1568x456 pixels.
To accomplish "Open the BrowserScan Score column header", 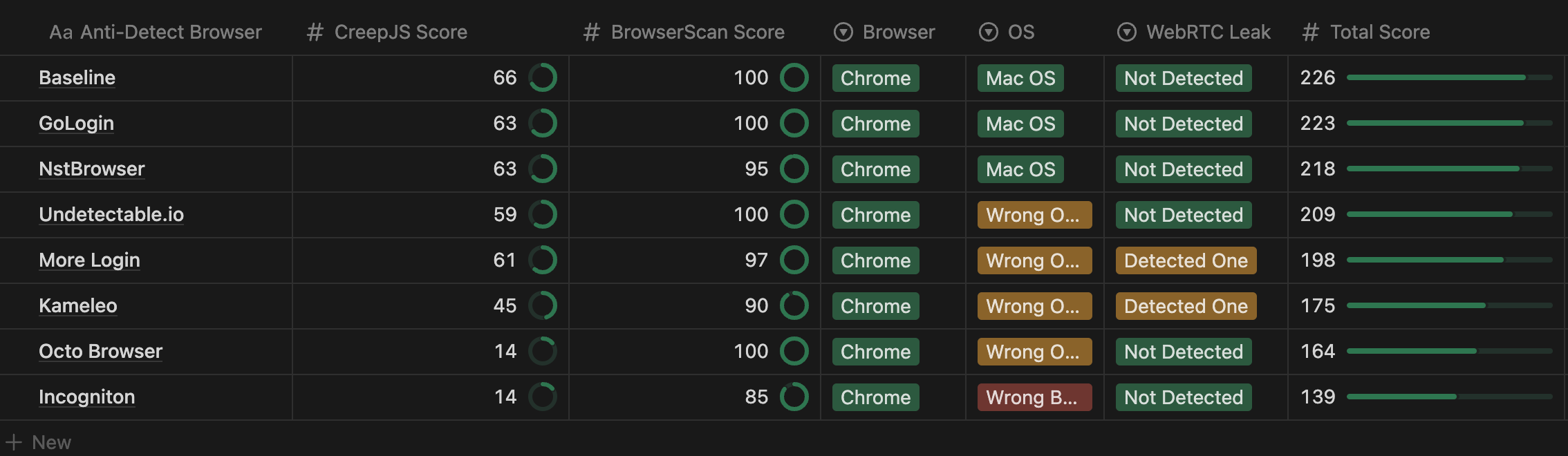I will [x=684, y=32].
